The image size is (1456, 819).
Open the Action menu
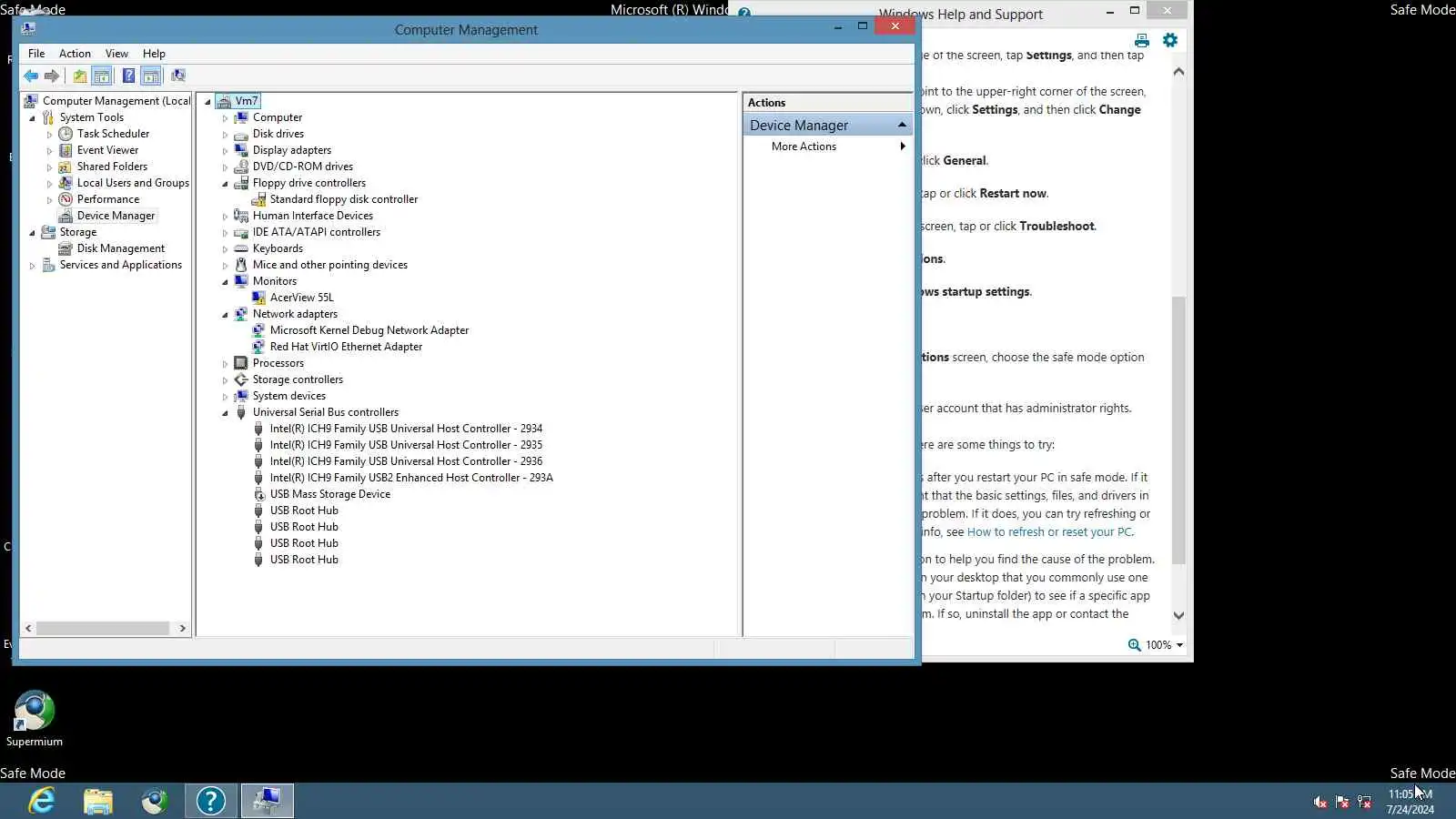coord(75,54)
